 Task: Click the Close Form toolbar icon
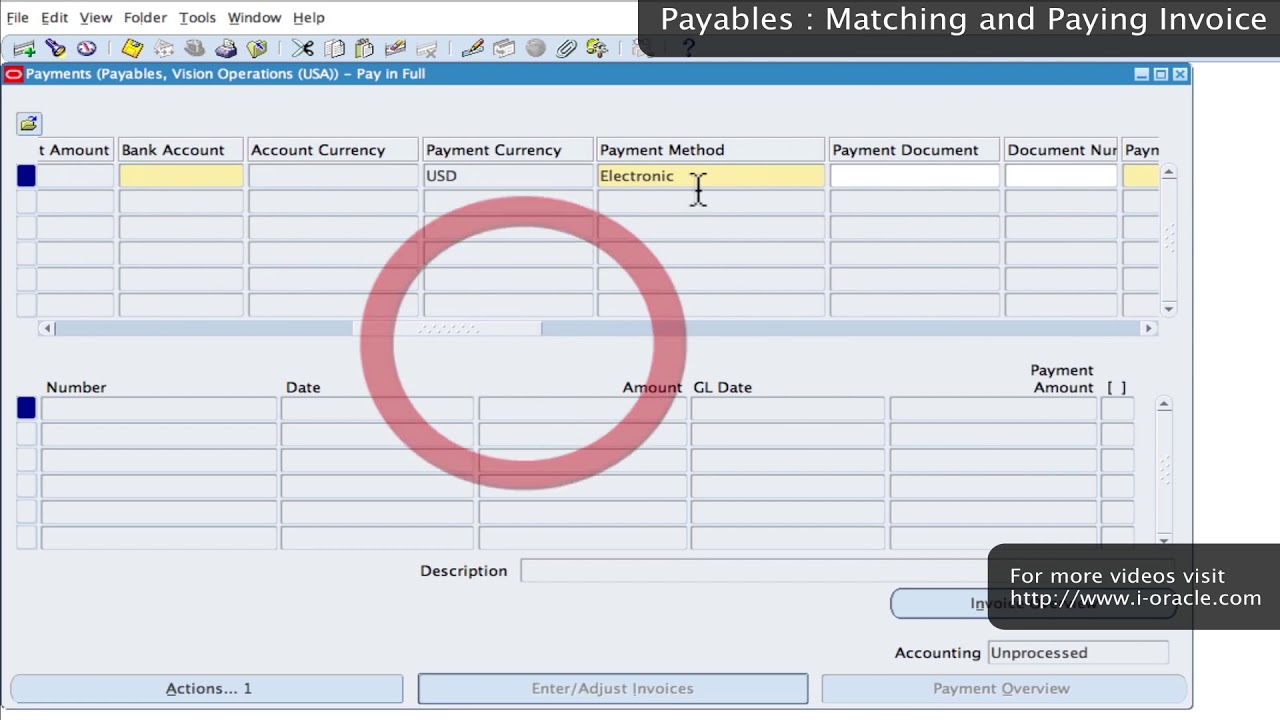[x=257, y=48]
